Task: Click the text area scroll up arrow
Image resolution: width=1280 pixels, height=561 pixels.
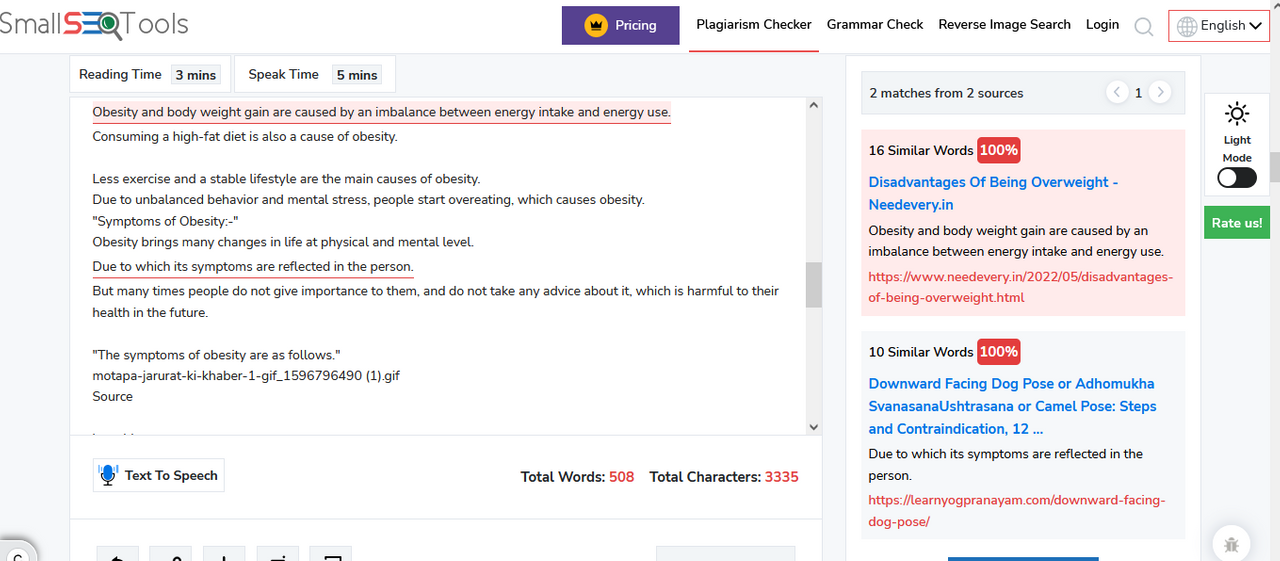Action: 813,105
